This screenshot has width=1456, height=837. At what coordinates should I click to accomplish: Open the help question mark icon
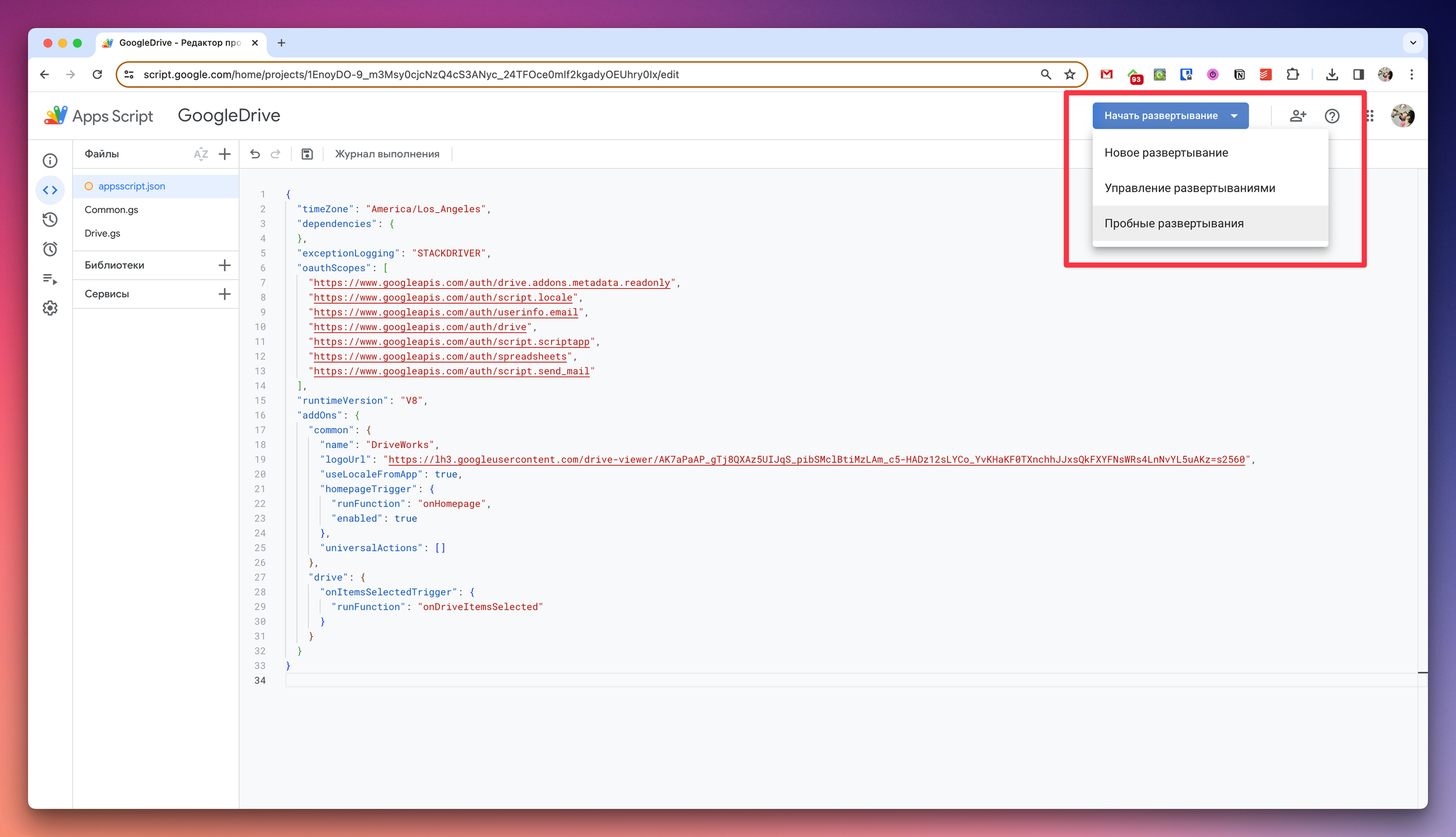[1332, 116]
